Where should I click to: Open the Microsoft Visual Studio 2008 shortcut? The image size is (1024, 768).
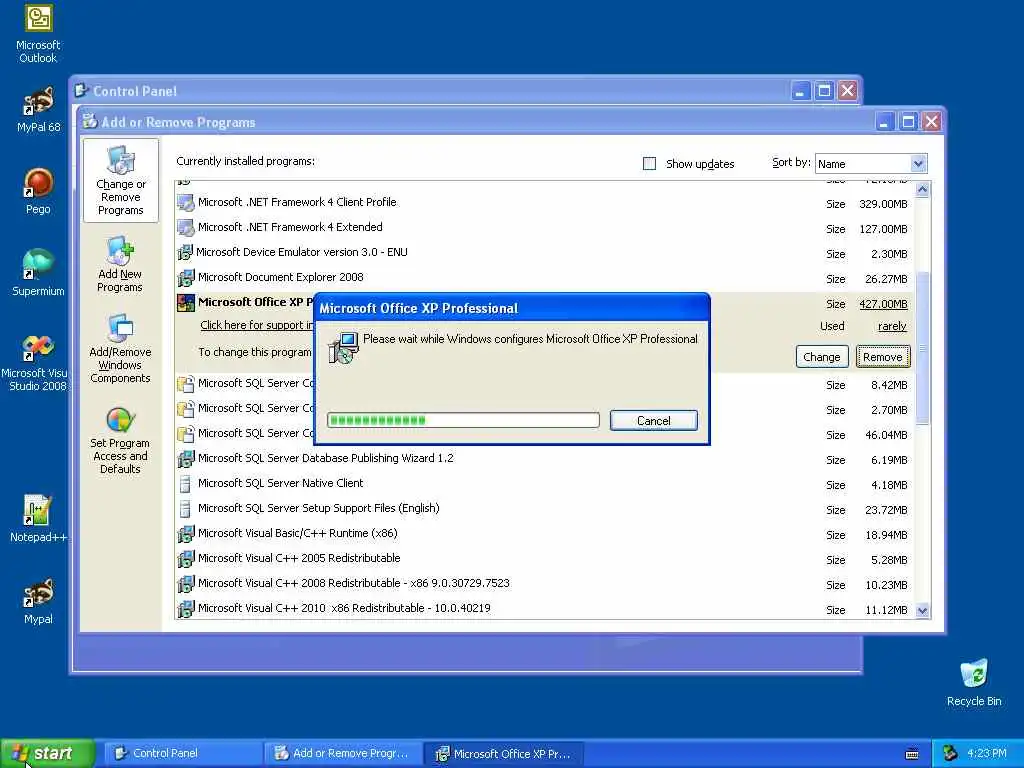36,362
